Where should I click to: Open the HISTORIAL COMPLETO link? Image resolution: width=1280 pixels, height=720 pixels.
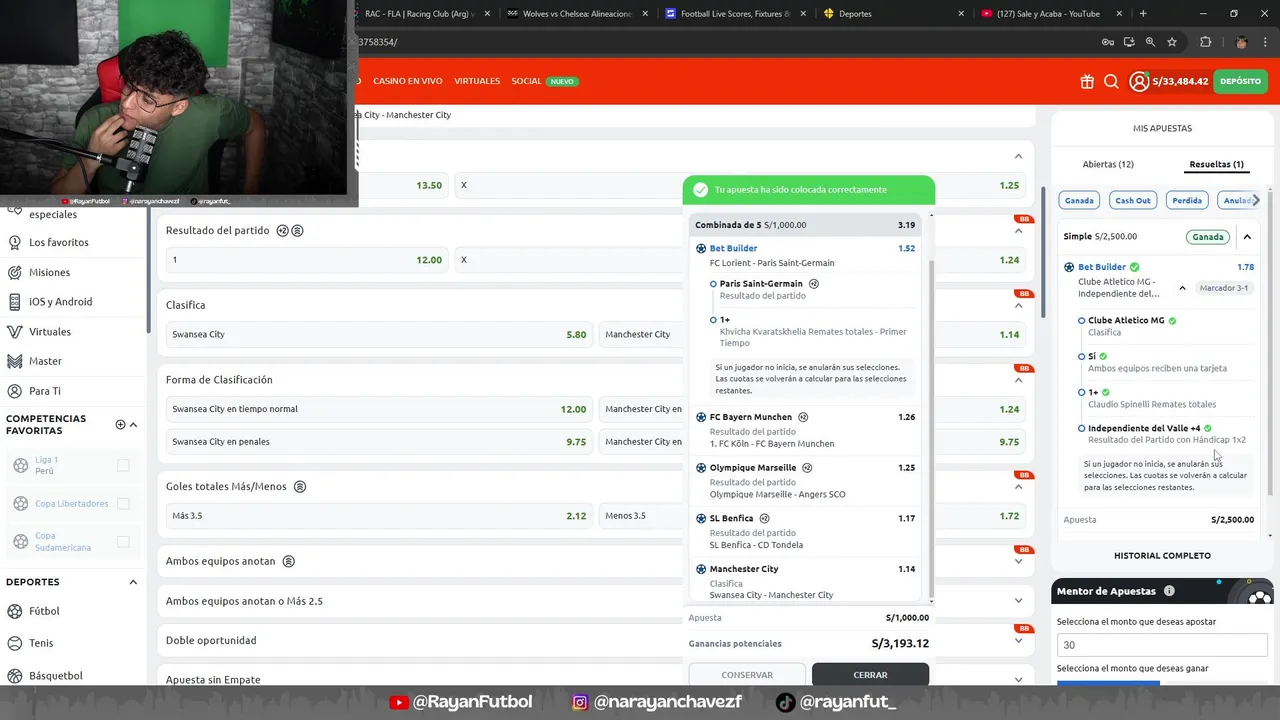coord(1162,555)
